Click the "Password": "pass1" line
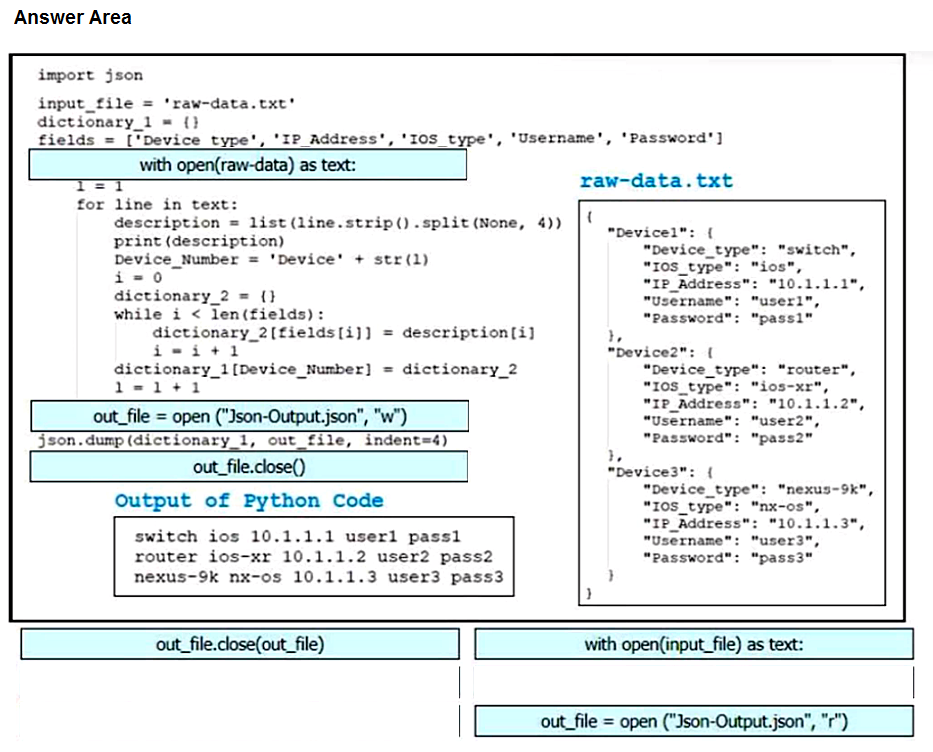 pos(728,318)
